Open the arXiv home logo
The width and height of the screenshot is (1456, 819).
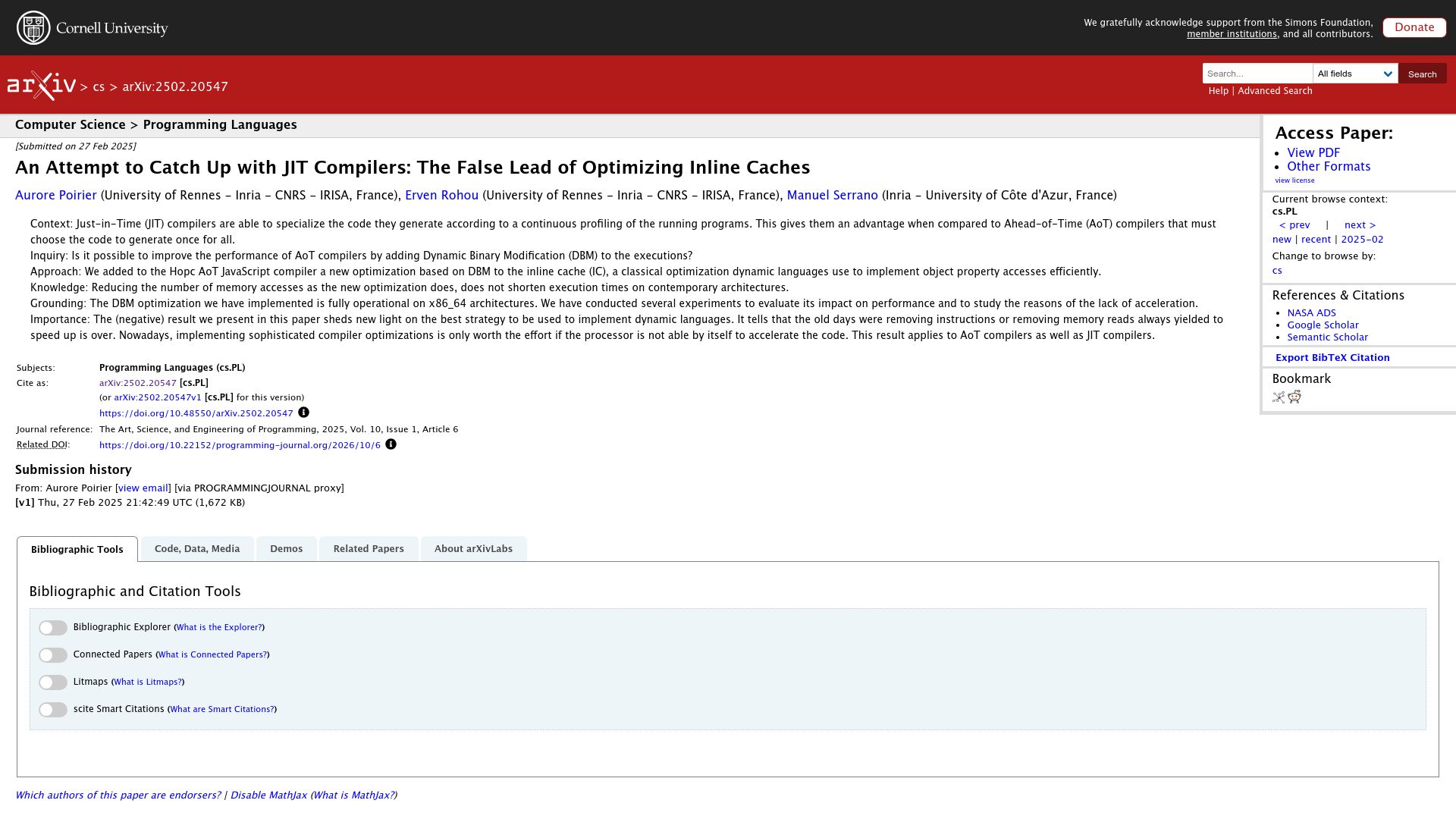pos(42,86)
